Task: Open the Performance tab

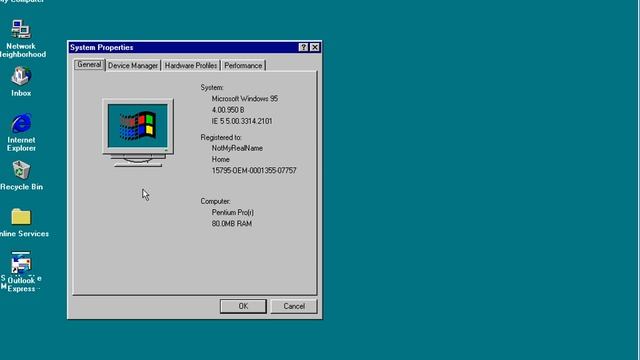Action: coord(243,66)
